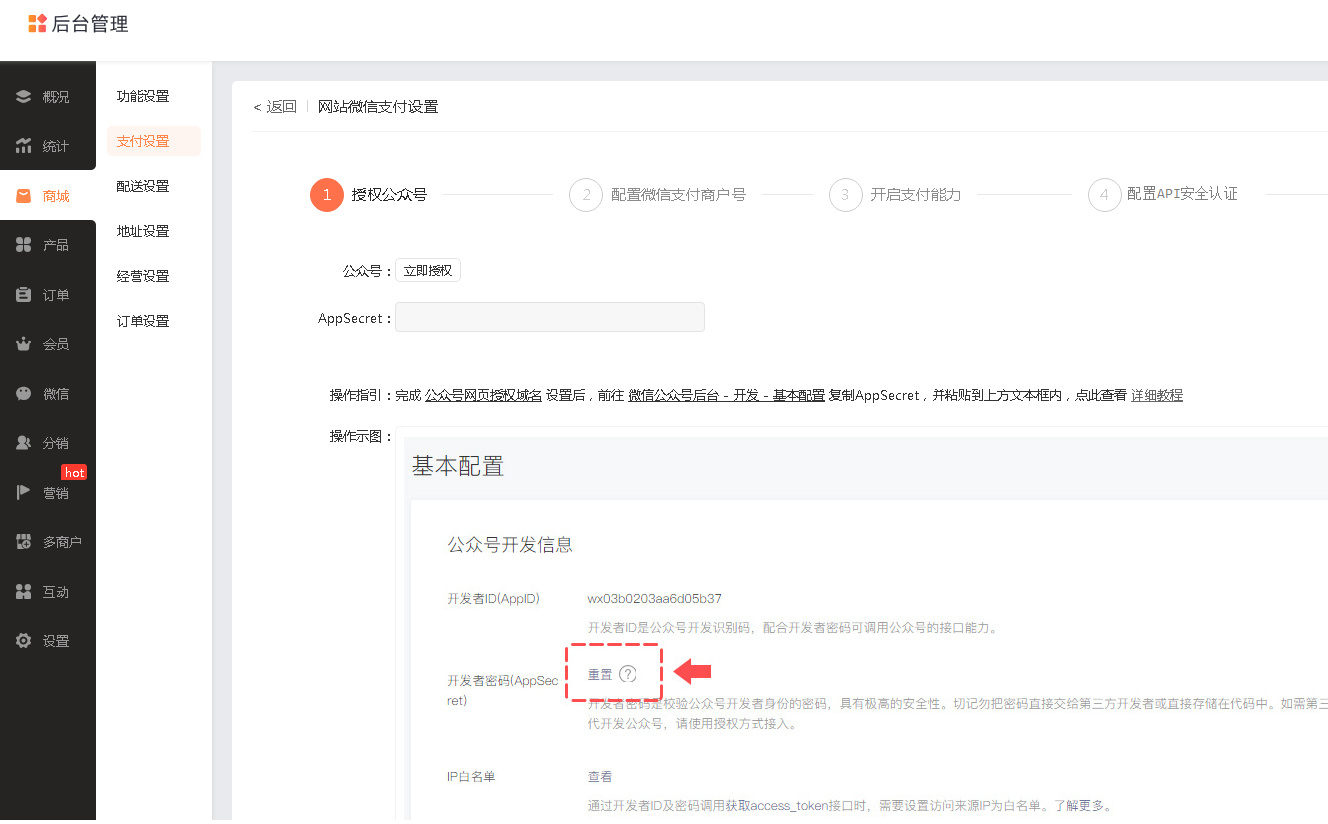The width and height of the screenshot is (1328, 824).
Task: Open the 详细教程 tutorial link
Action: 1156,395
